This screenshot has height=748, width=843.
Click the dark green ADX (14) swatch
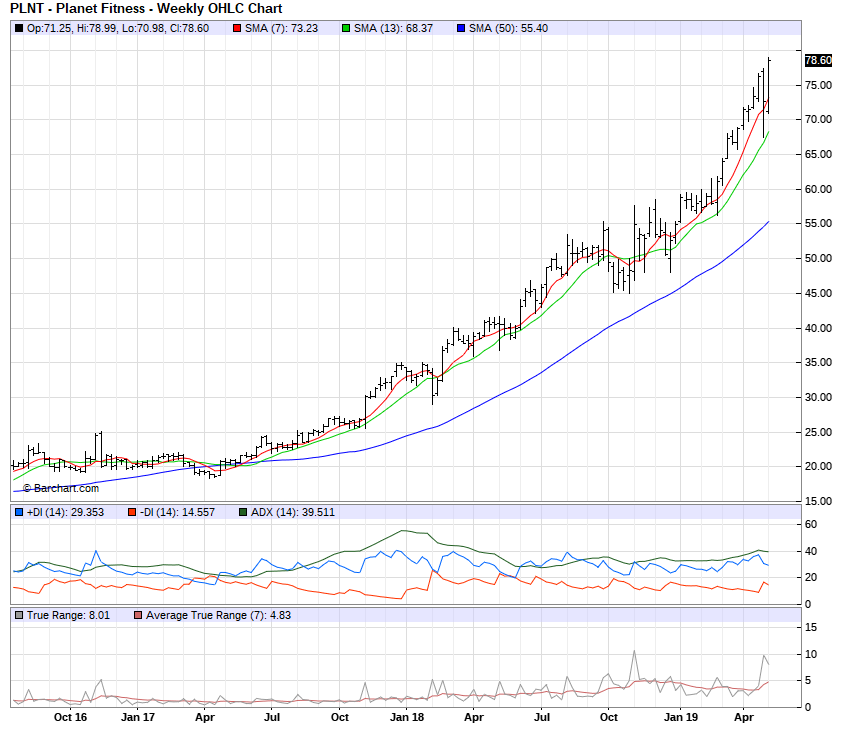[242, 512]
